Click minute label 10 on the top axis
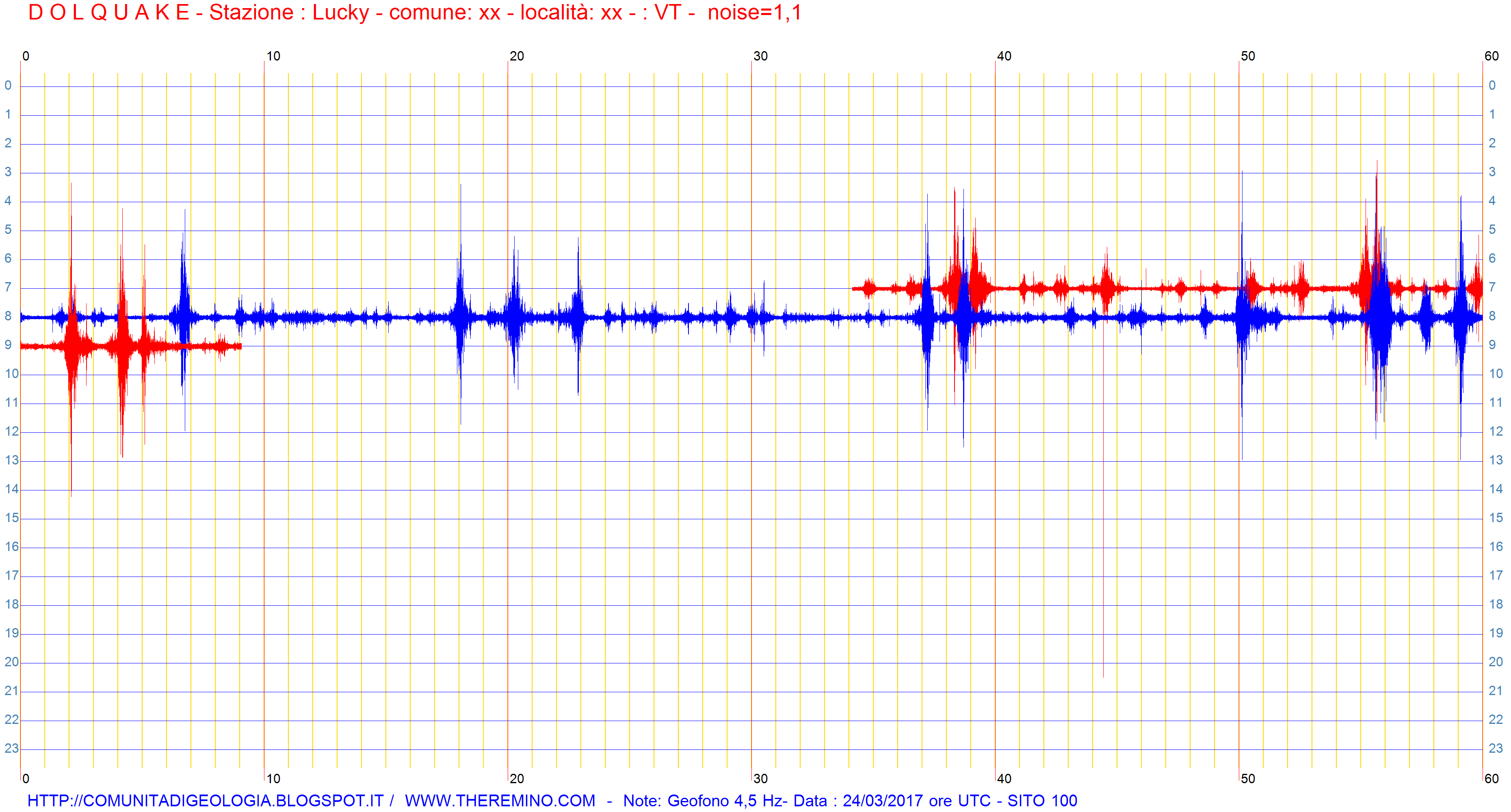This screenshot has width=1511, height=812. click(273, 56)
